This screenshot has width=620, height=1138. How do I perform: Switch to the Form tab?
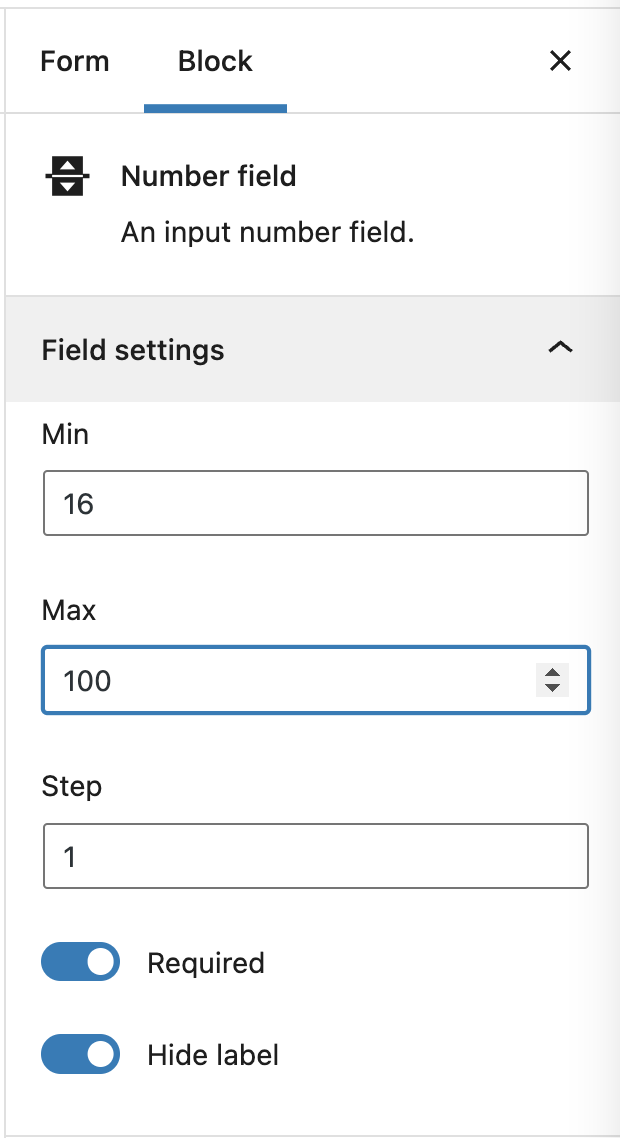pos(75,61)
